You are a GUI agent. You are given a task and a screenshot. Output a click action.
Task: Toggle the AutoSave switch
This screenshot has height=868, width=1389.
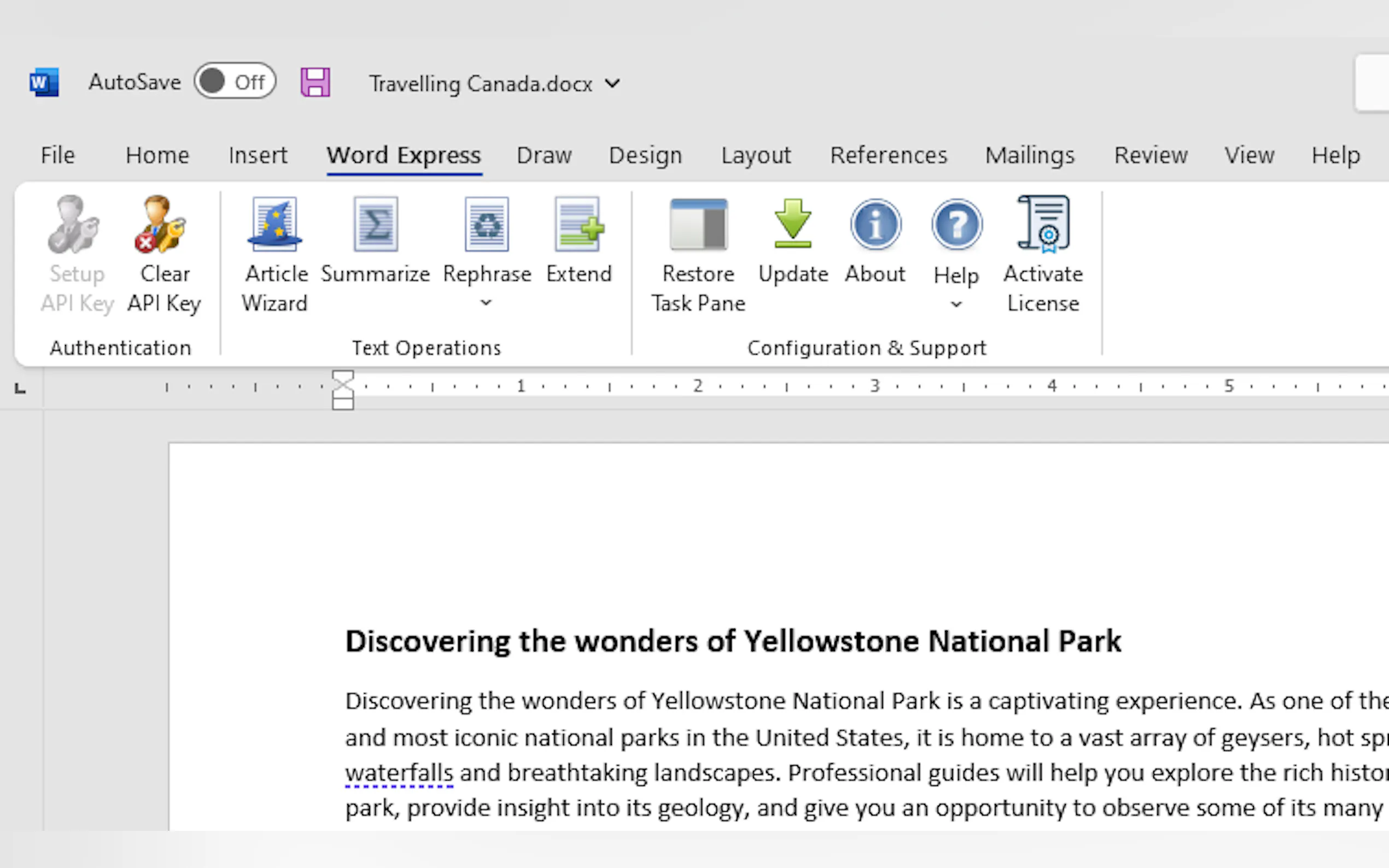click(x=235, y=81)
